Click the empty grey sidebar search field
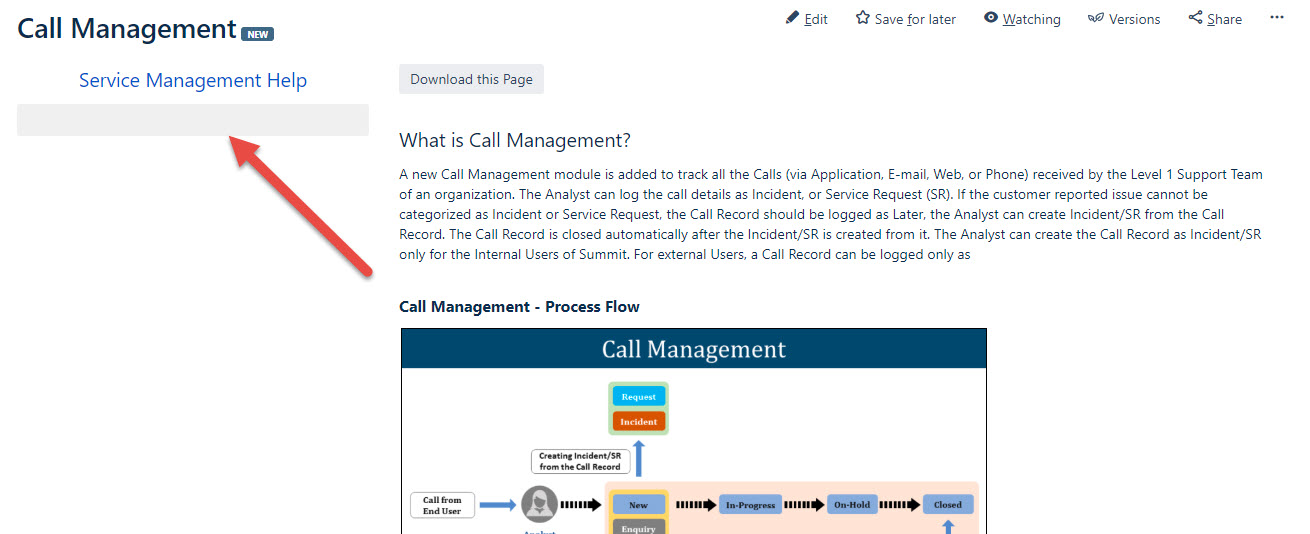The width and height of the screenshot is (1310, 534). click(x=193, y=120)
